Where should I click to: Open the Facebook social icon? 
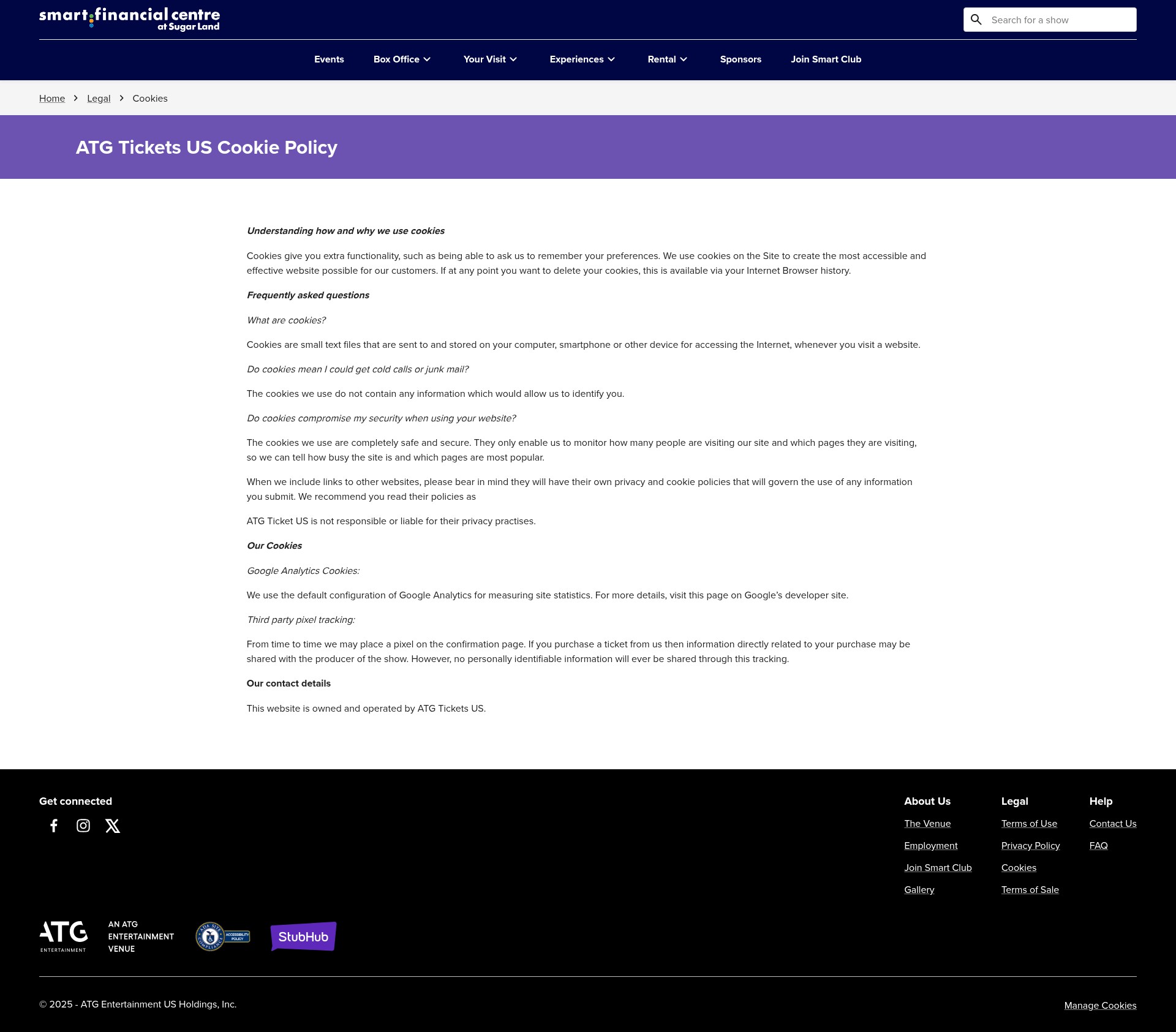pos(54,826)
